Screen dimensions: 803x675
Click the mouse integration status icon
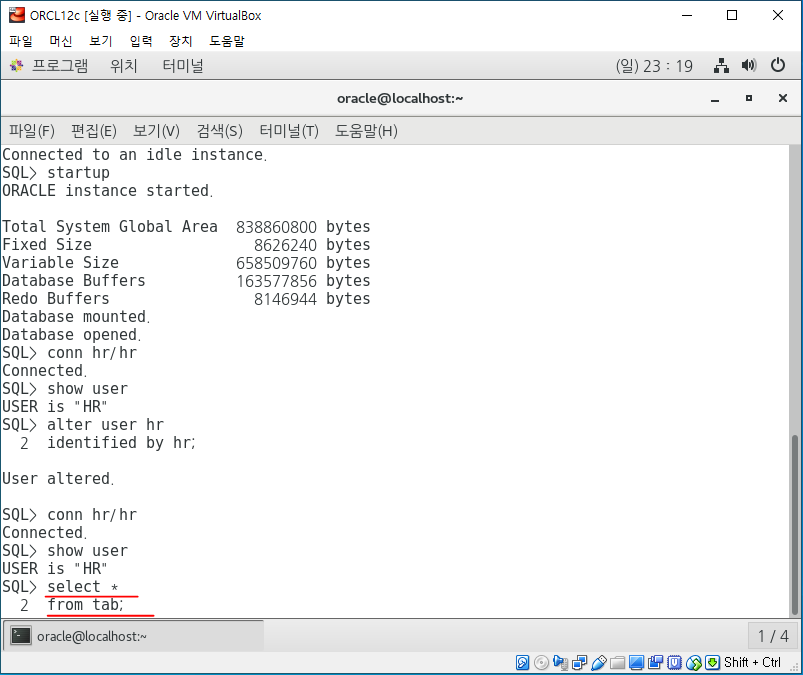[x=693, y=663]
